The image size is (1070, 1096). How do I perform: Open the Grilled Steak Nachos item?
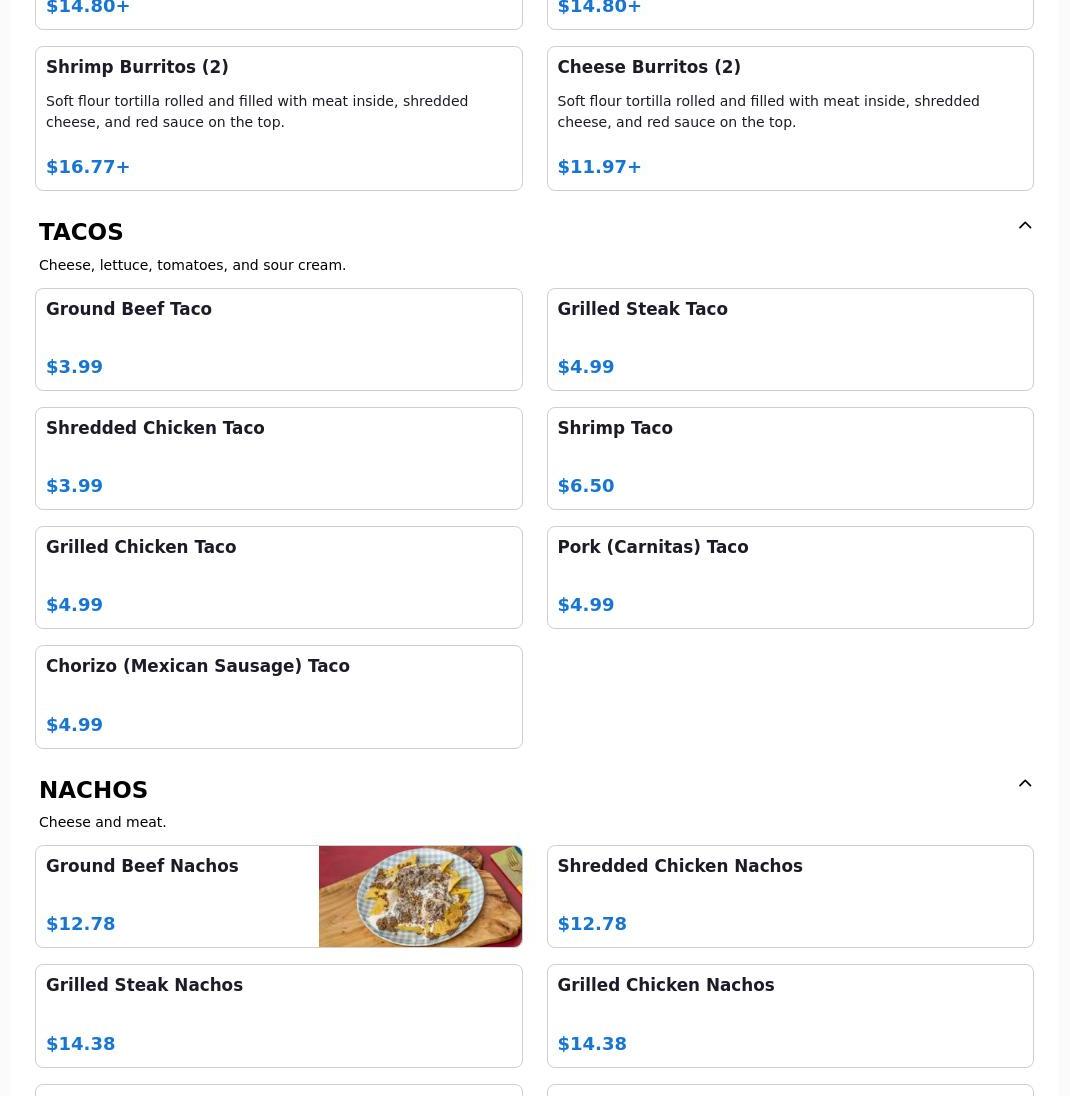click(279, 1016)
